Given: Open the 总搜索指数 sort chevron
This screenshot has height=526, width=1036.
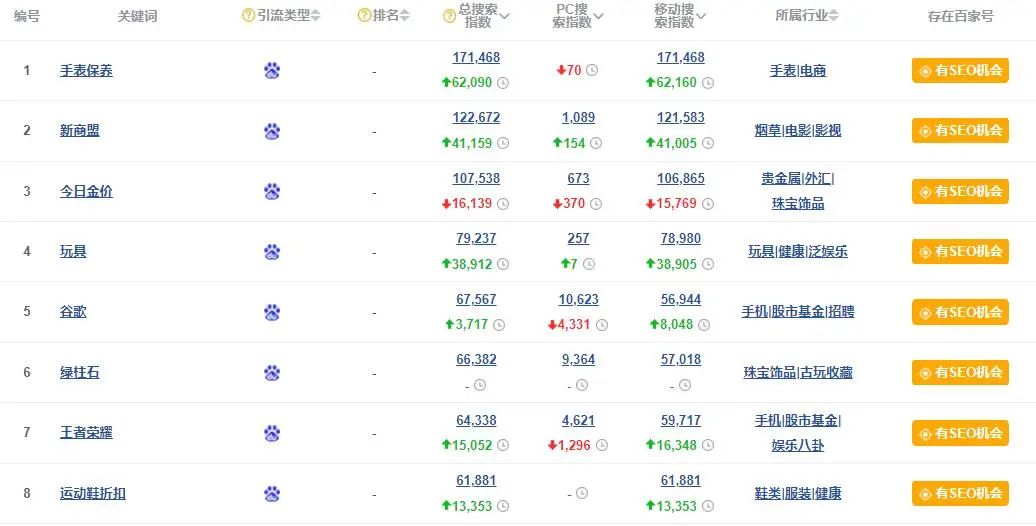Looking at the screenshot, I should point(505,17).
